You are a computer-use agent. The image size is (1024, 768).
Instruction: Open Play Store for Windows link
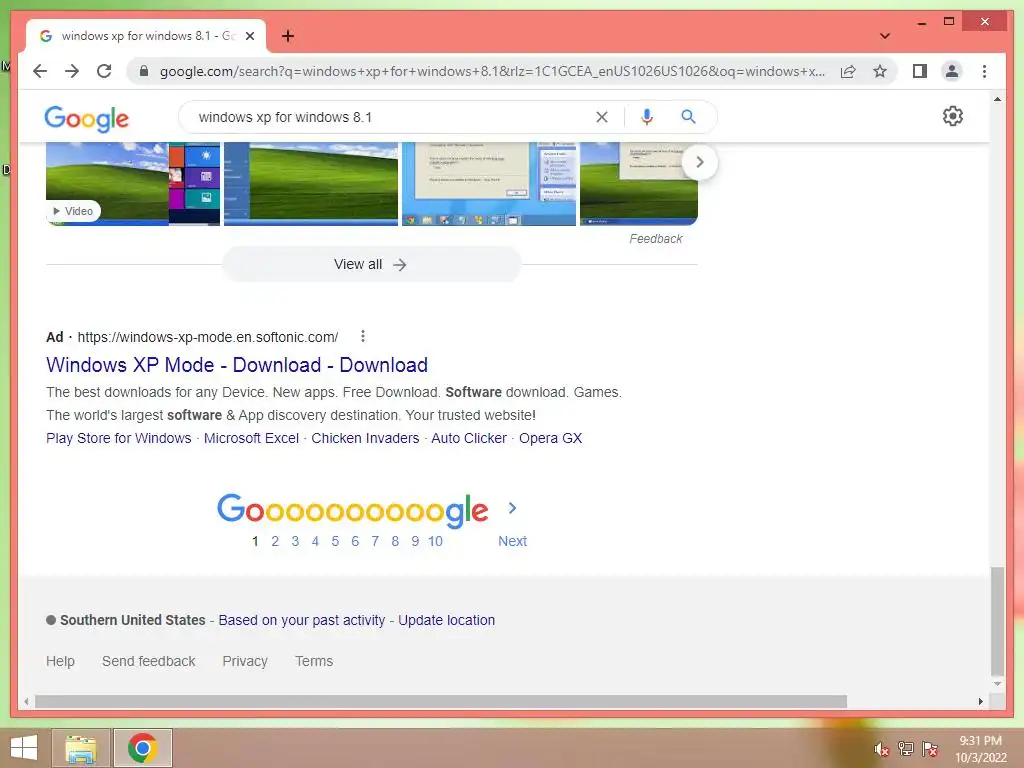[x=118, y=438]
